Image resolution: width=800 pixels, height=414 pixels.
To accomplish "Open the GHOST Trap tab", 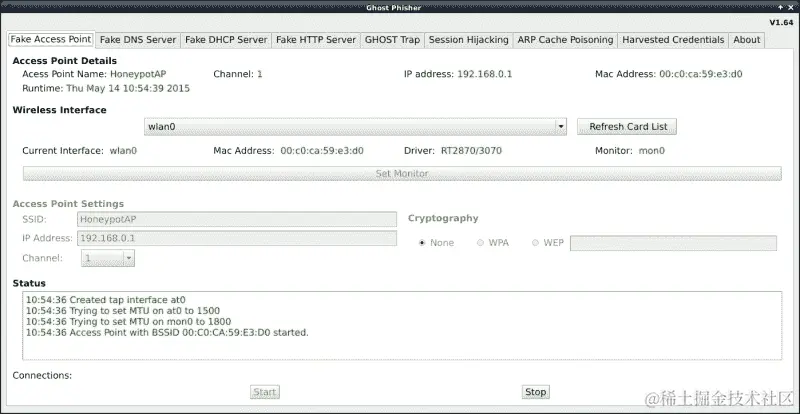I will click(392, 40).
